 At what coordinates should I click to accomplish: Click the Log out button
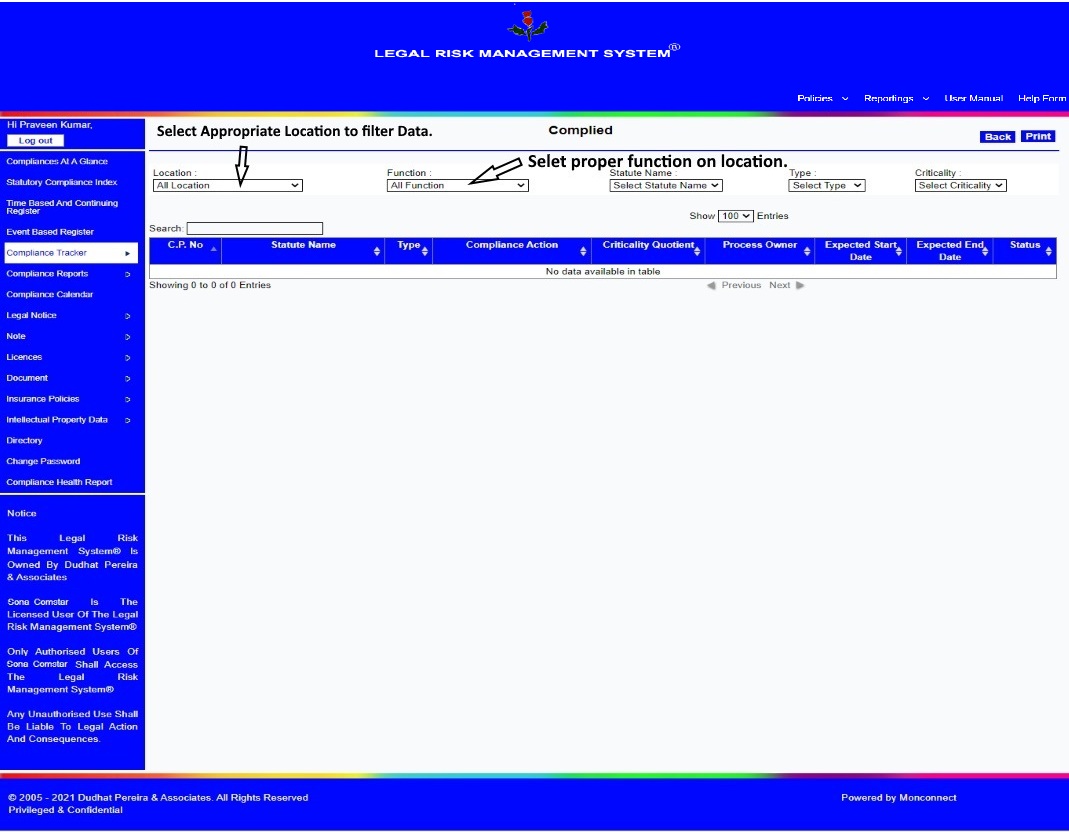point(35,140)
